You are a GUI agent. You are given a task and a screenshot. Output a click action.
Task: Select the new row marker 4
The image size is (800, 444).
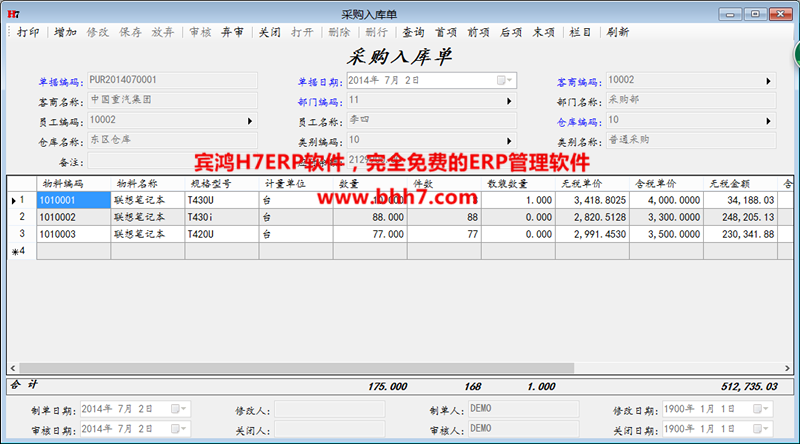pyautogui.click(x=21, y=251)
